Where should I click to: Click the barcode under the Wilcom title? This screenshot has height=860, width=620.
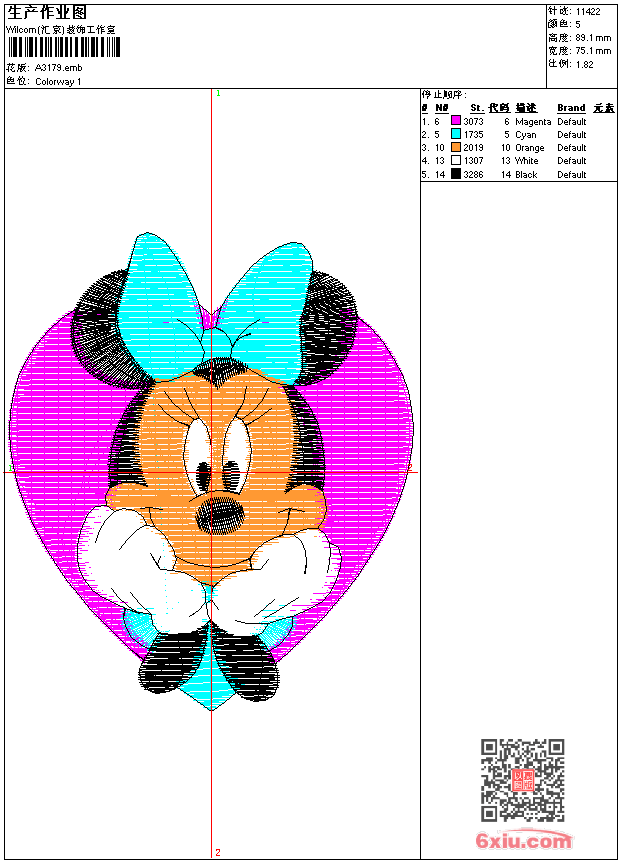tap(64, 47)
